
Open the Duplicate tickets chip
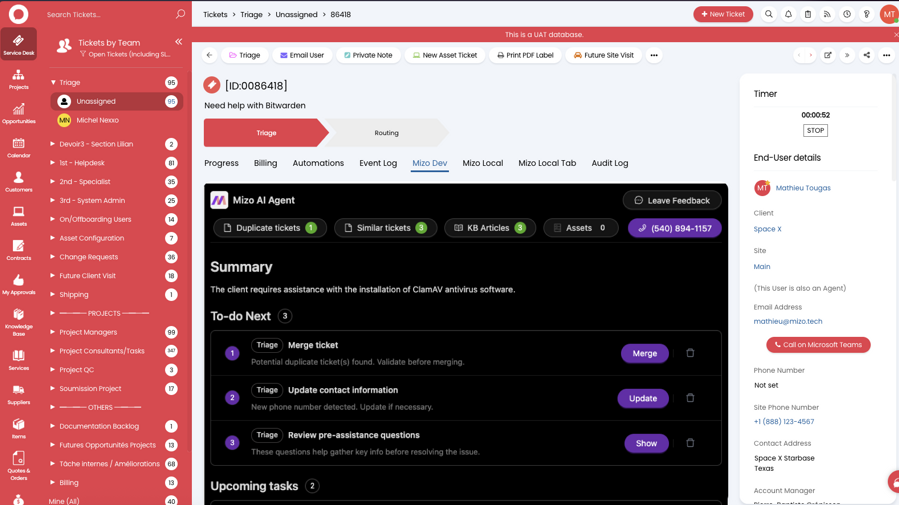tap(269, 228)
